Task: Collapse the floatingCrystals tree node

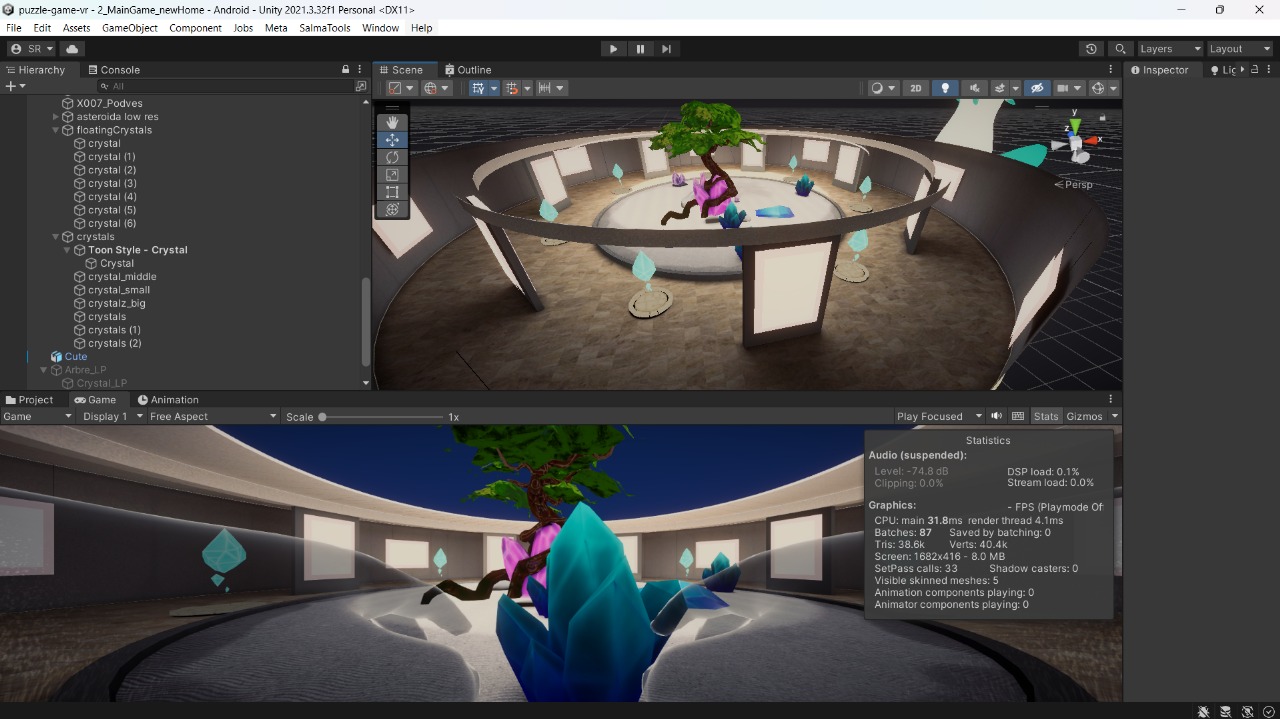Action: point(56,130)
